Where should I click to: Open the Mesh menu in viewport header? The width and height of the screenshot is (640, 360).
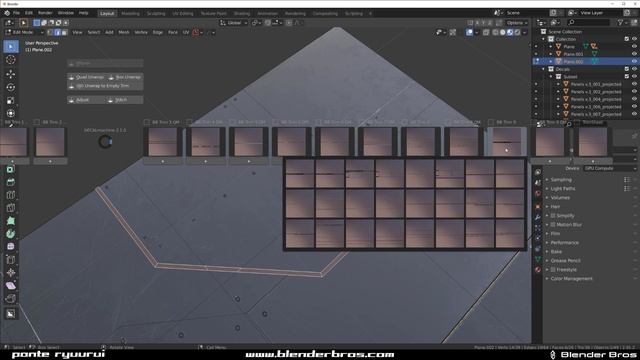124,32
